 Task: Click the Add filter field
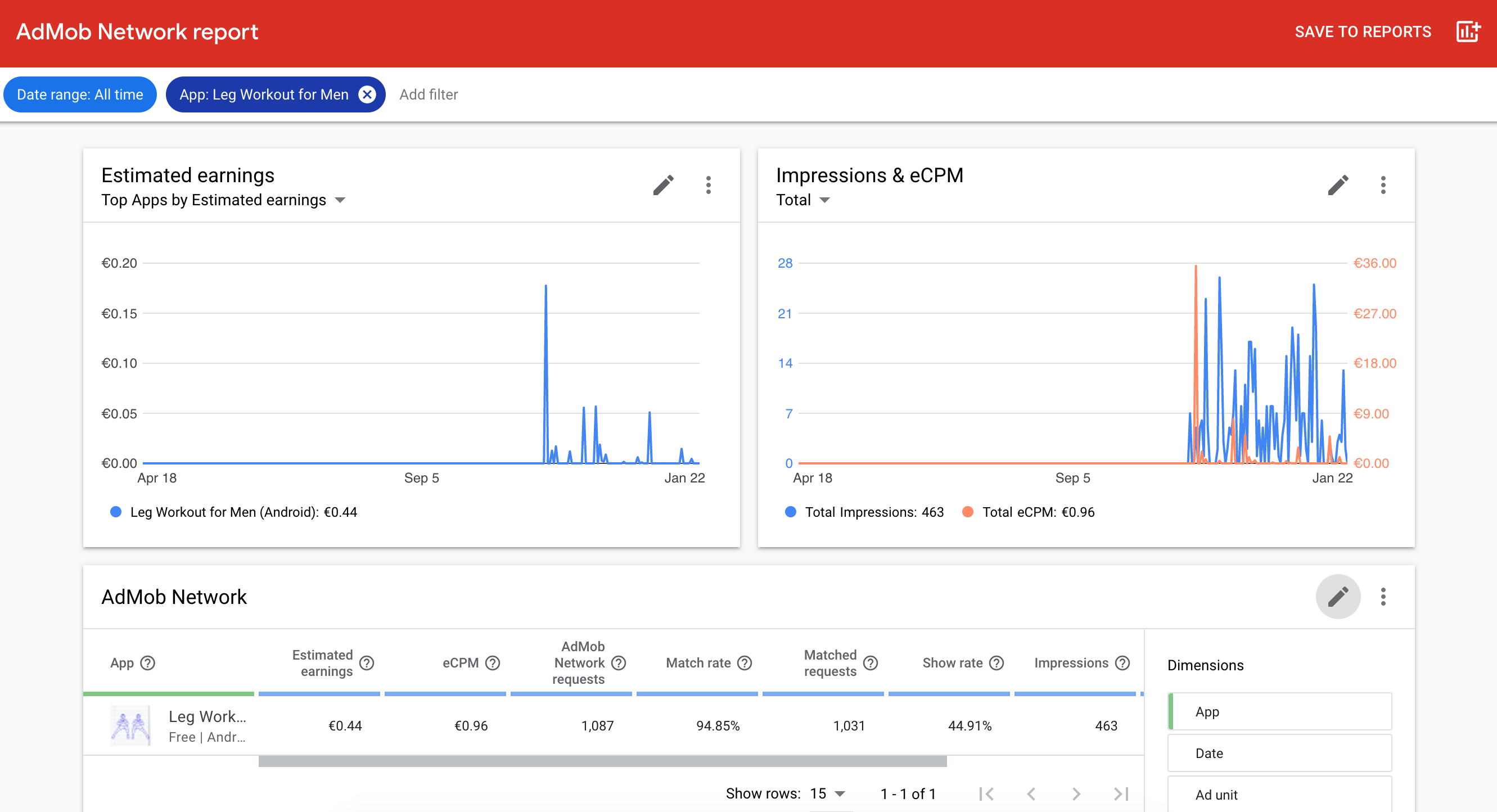429,94
